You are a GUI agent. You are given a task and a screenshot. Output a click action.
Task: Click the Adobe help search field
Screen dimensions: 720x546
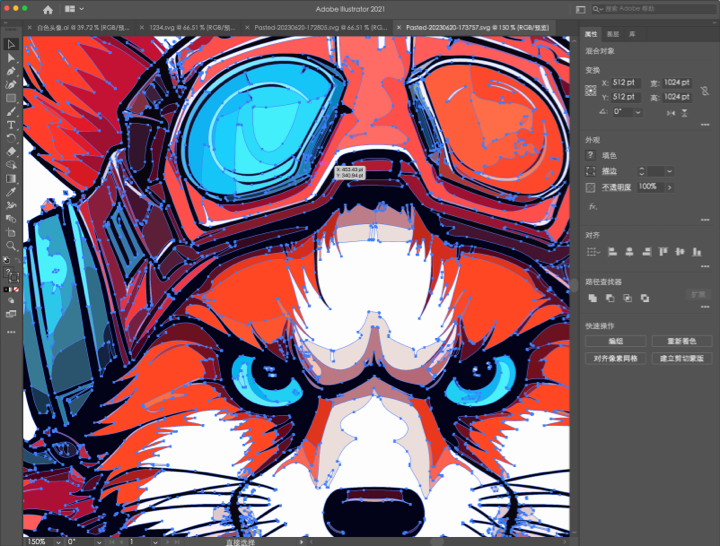[x=652, y=9]
